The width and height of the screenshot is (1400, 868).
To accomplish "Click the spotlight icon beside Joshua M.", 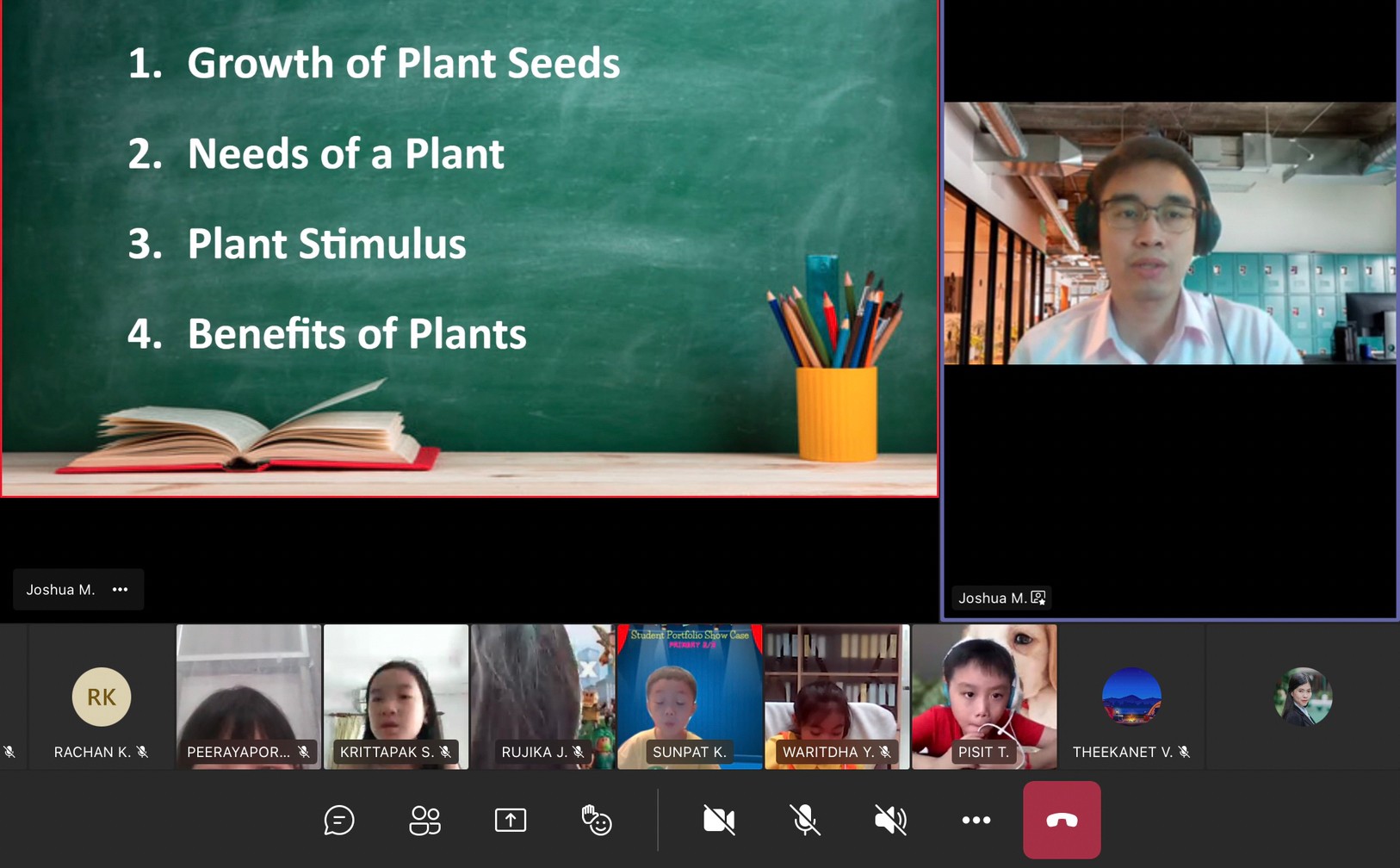I will [x=1038, y=598].
